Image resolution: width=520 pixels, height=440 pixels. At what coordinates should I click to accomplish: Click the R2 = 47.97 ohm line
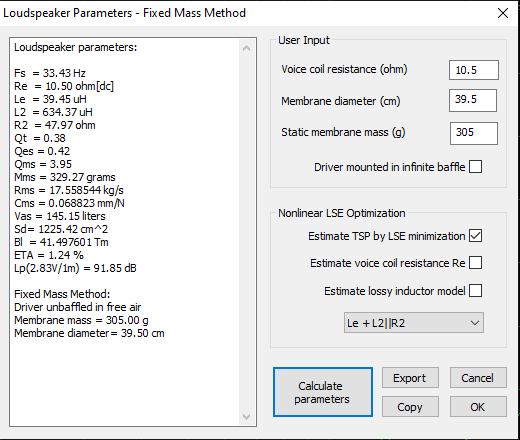coord(55,125)
